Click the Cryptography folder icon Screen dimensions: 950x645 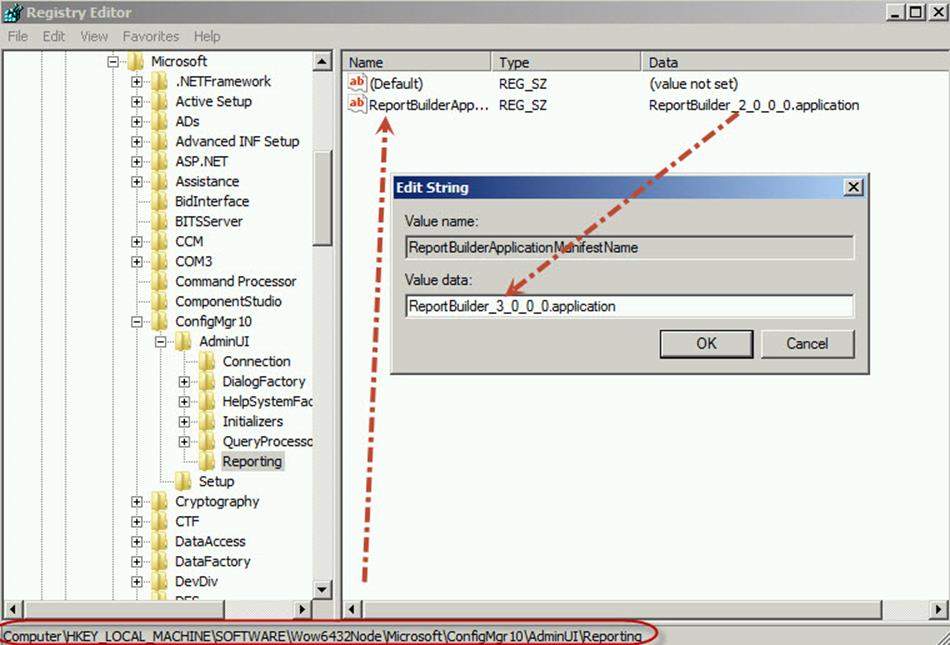pyautogui.click(x=160, y=501)
